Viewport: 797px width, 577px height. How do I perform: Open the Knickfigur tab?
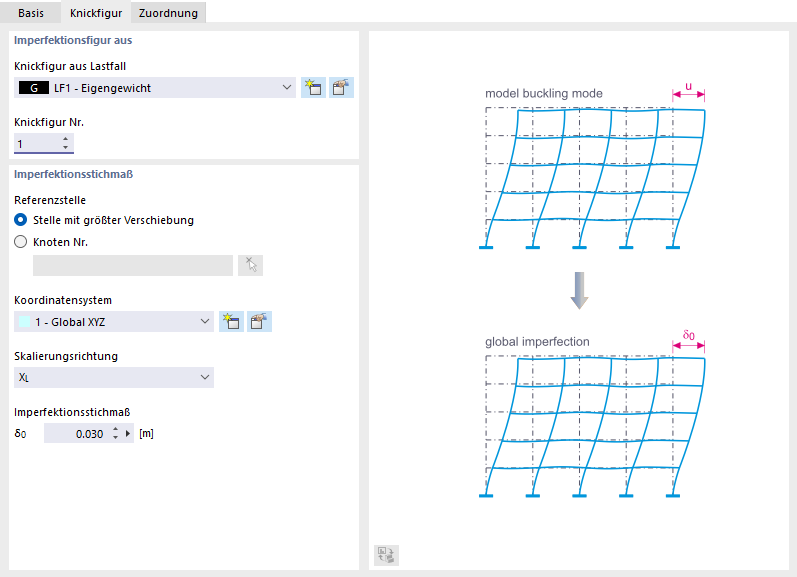pos(96,12)
